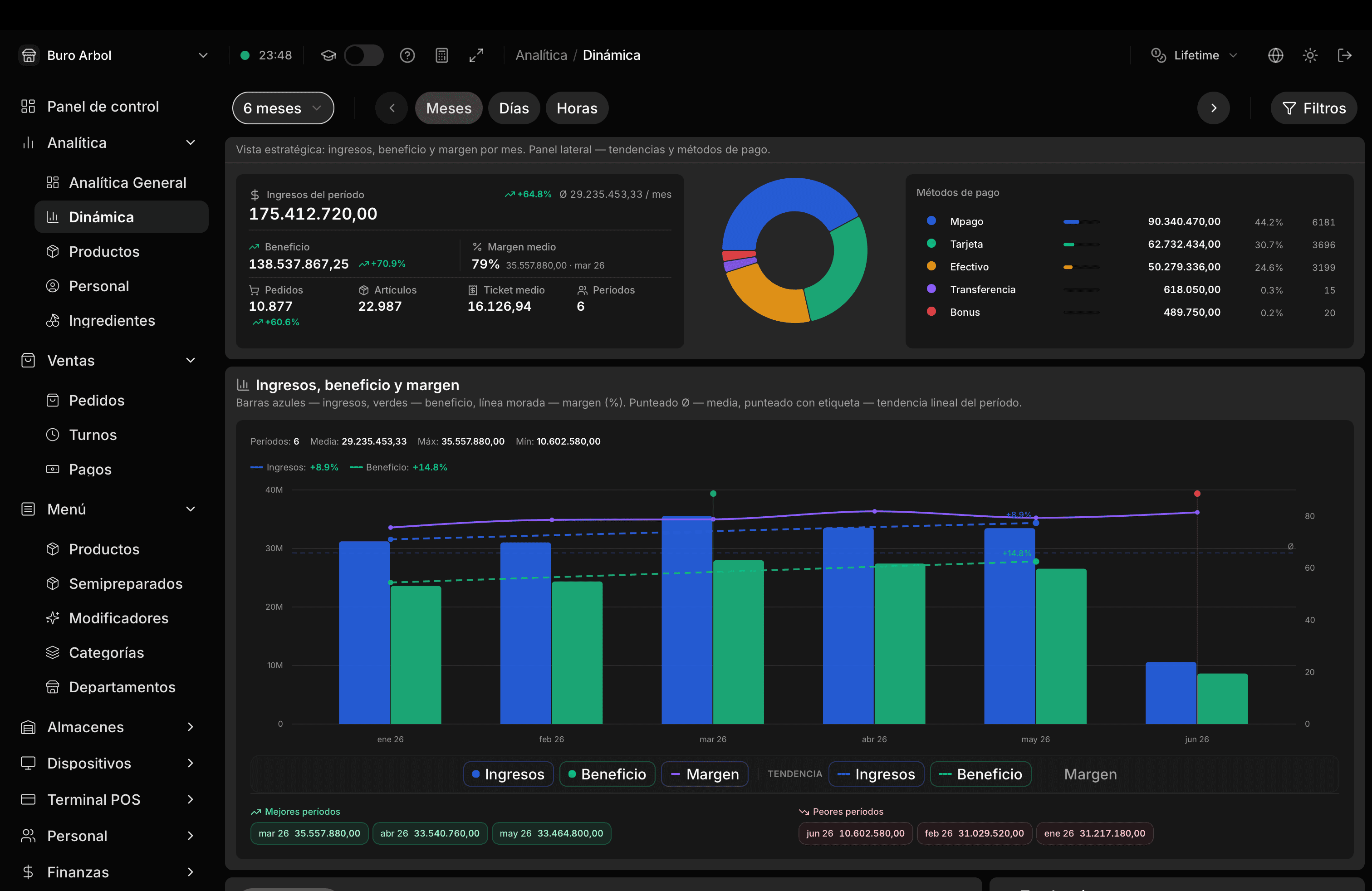Toggle the training mode switch

click(x=364, y=55)
